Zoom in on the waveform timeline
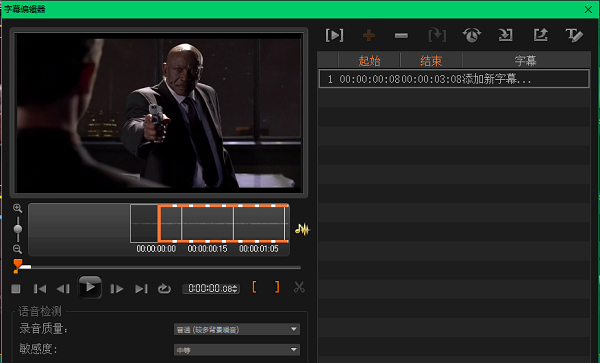This screenshot has width=600, height=363. (x=17, y=208)
